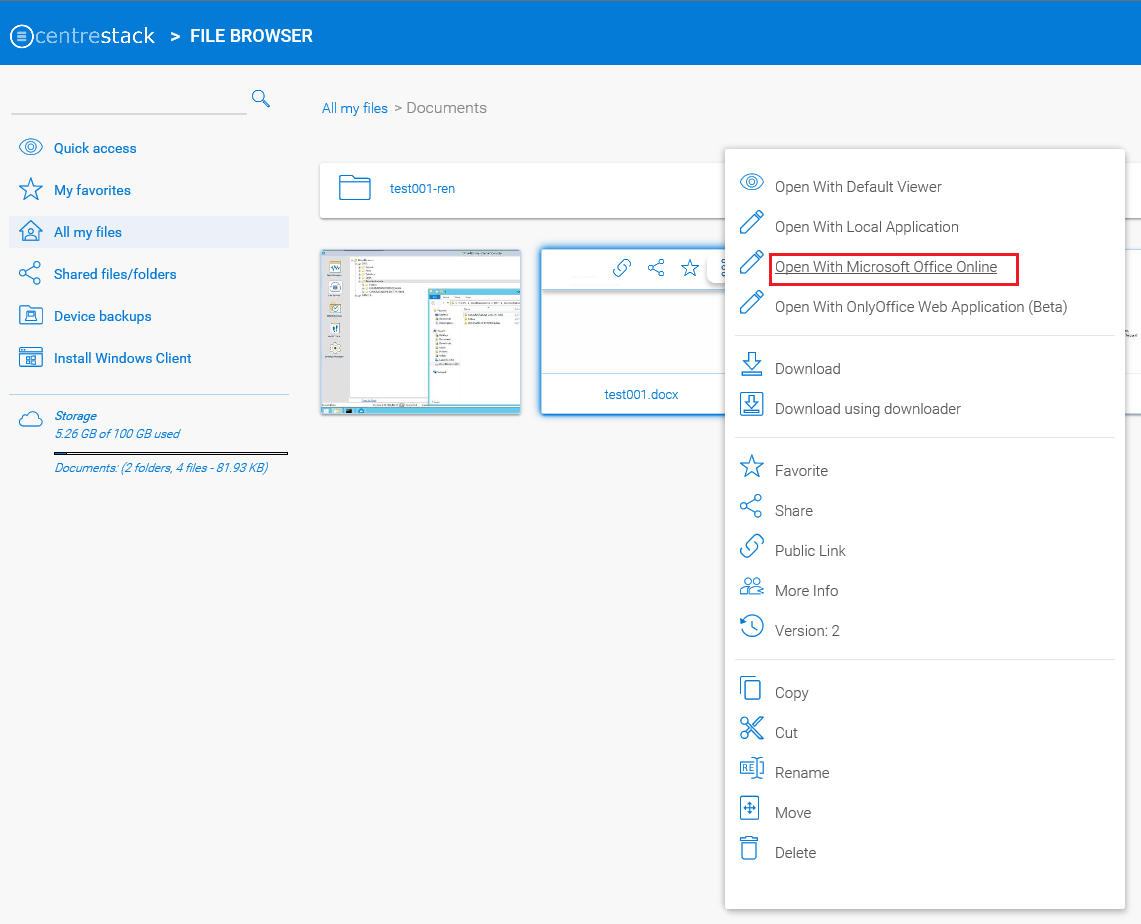Click the test001-ren folder icon

coord(355,188)
